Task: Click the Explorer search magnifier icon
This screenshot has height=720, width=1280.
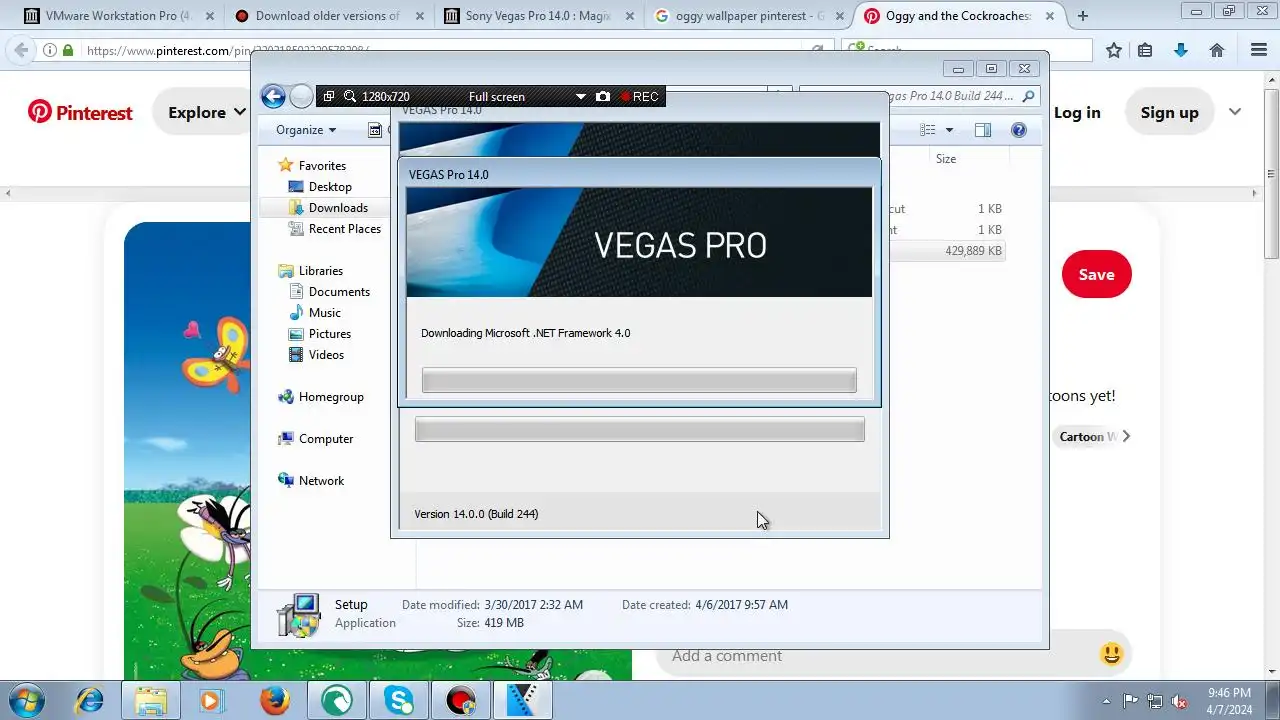Action: (x=1027, y=97)
